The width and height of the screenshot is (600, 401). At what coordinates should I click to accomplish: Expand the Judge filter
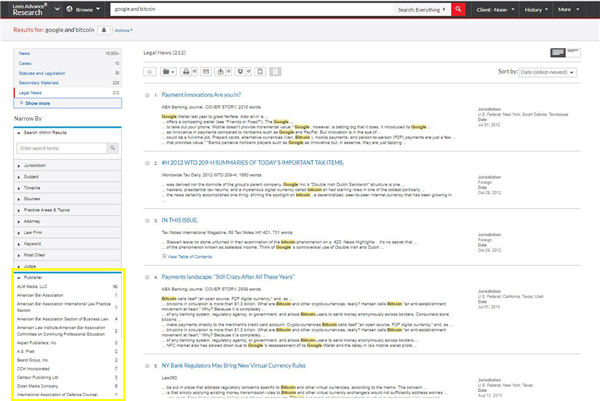point(67,266)
